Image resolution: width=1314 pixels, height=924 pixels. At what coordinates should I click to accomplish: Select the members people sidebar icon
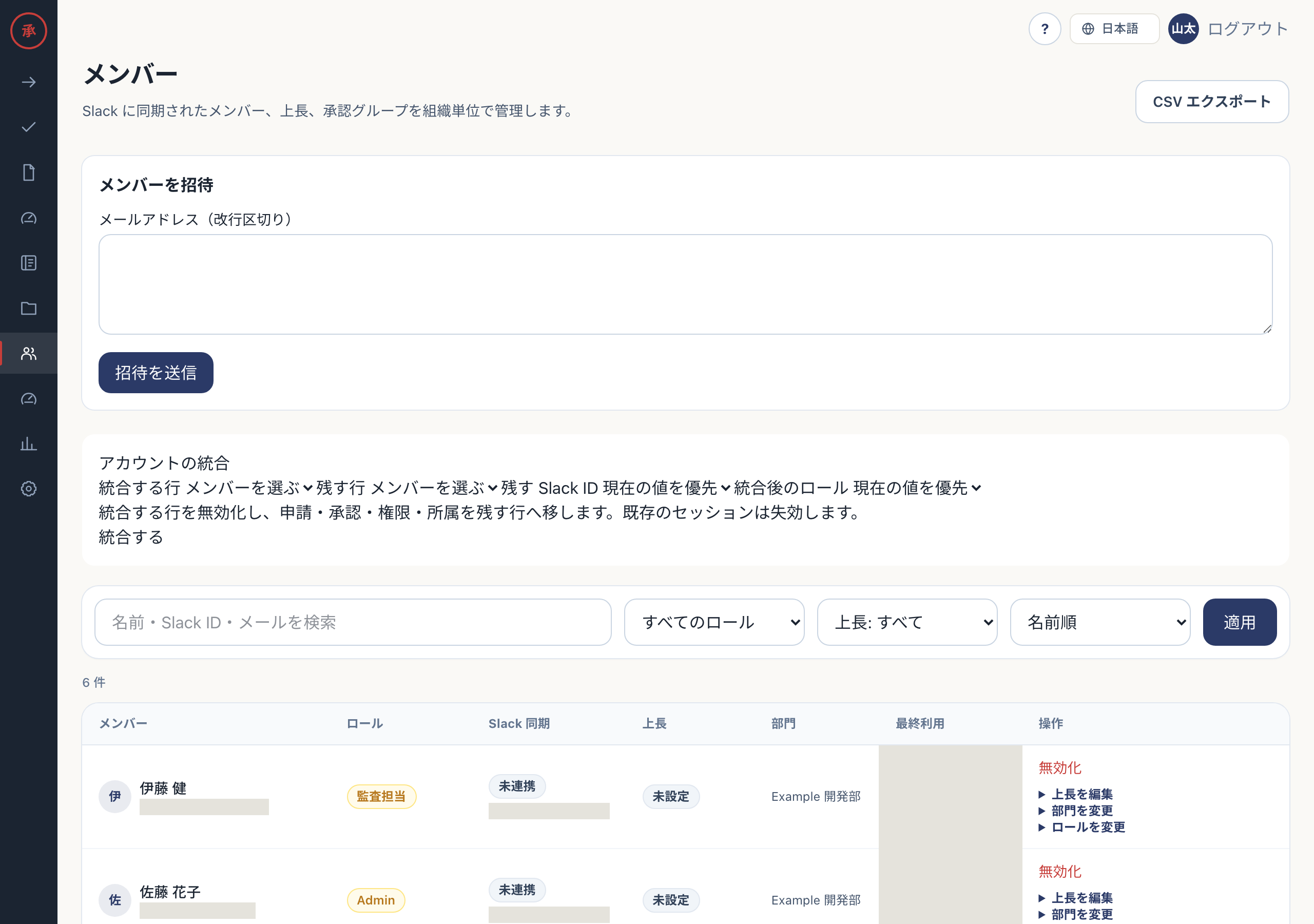tap(29, 353)
